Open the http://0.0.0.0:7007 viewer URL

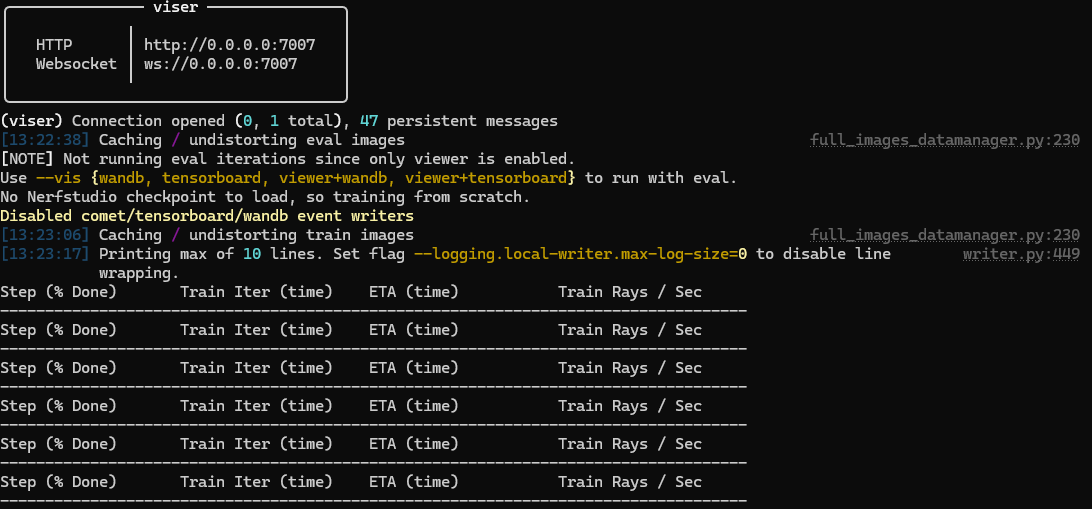(230, 45)
